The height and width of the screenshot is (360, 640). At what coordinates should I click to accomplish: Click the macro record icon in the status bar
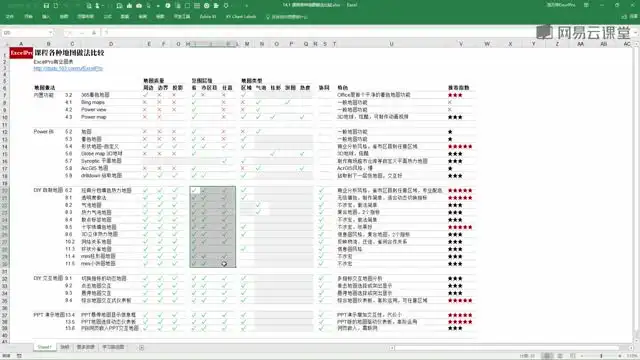[x=19, y=356]
